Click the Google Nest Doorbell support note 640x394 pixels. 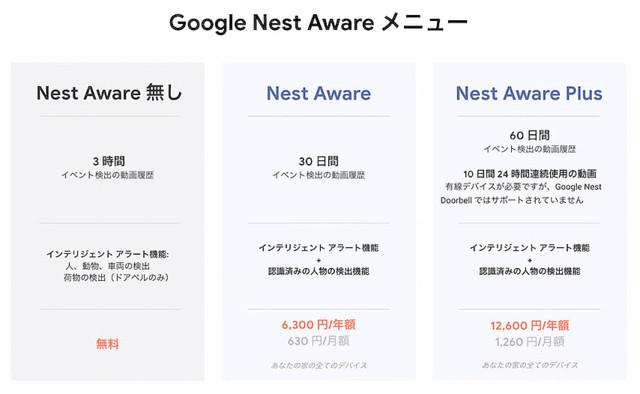point(521,194)
